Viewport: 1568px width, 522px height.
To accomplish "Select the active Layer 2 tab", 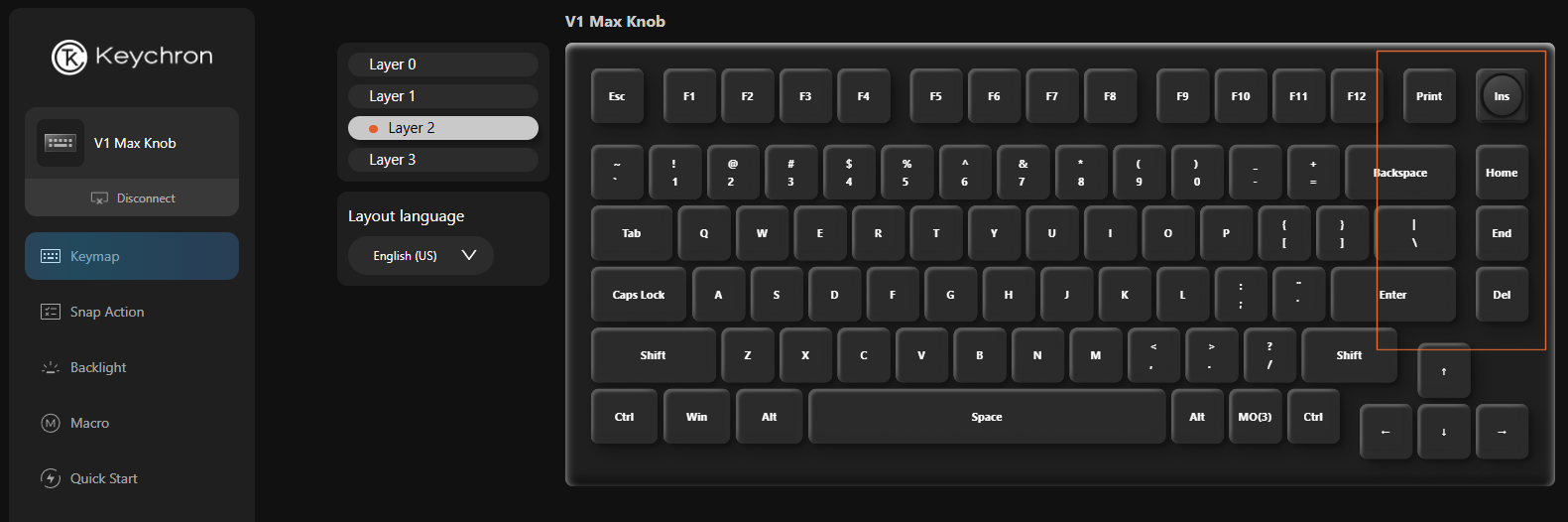I will click(x=443, y=128).
